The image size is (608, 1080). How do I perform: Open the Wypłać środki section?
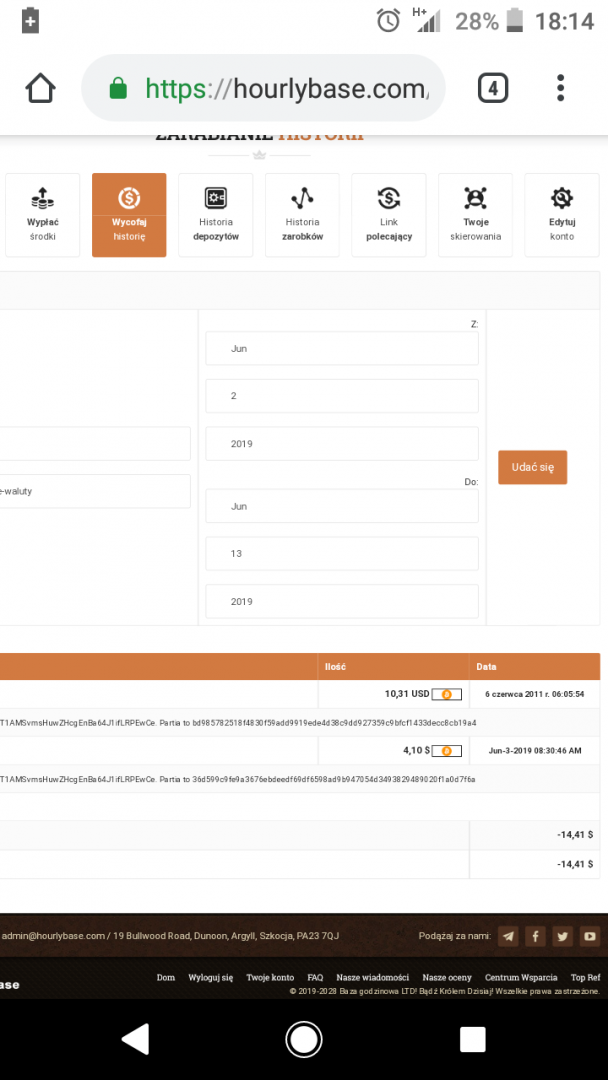pos(43,215)
